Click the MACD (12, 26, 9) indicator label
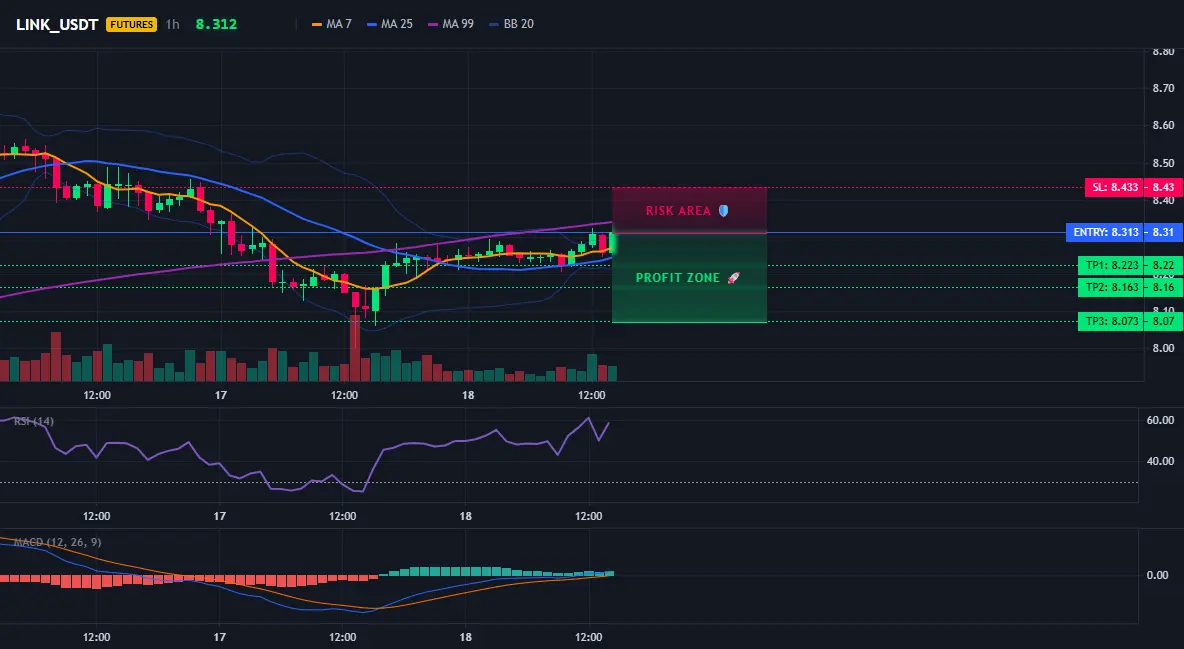The image size is (1184, 649). pos(57,542)
